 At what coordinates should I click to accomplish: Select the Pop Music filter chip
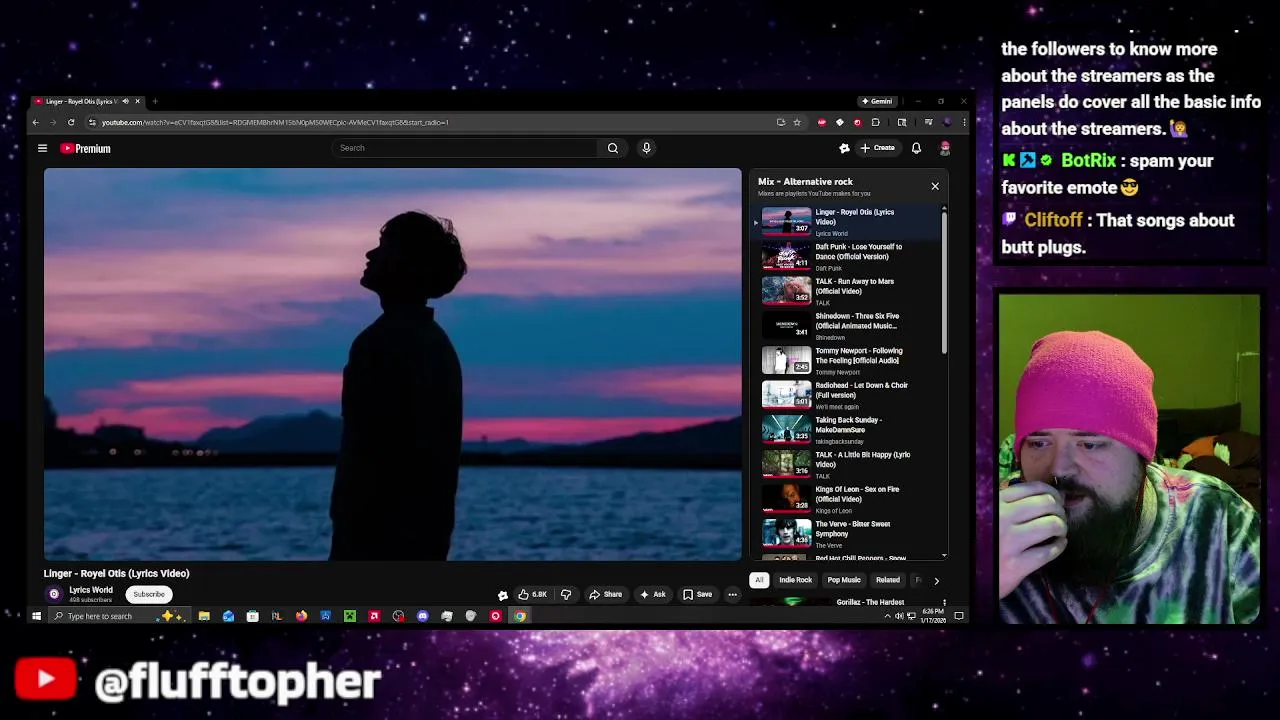coord(844,580)
